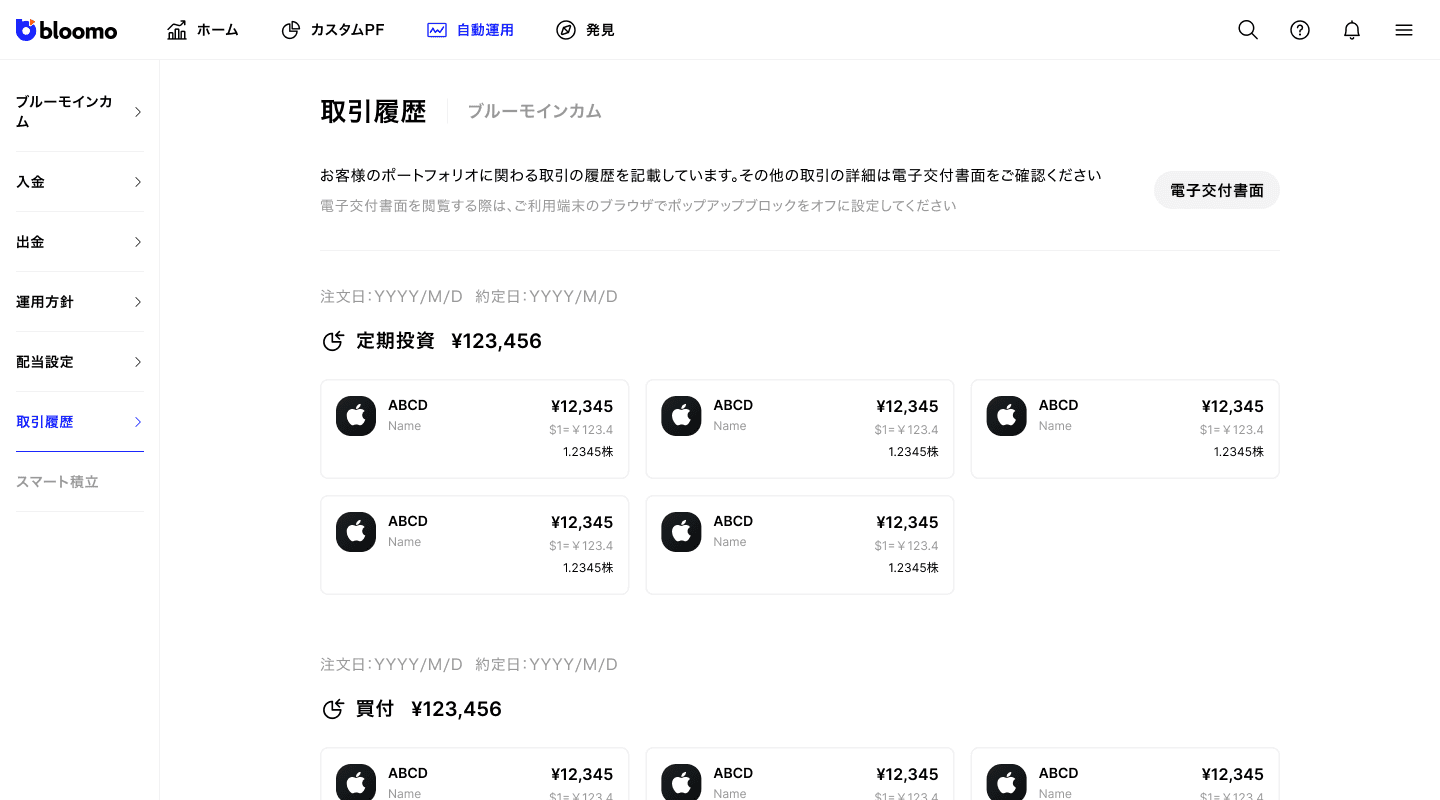
Task: Click the top description sentence about 取引の履歴
Action: (711, 175)
